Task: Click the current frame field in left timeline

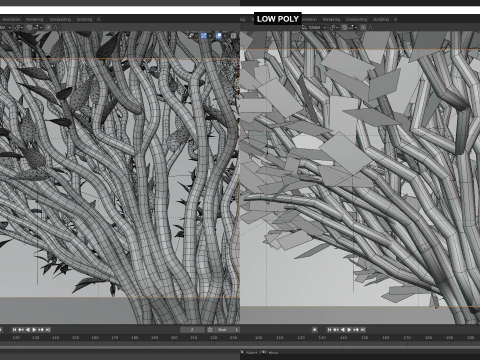Action: point(192,330)
